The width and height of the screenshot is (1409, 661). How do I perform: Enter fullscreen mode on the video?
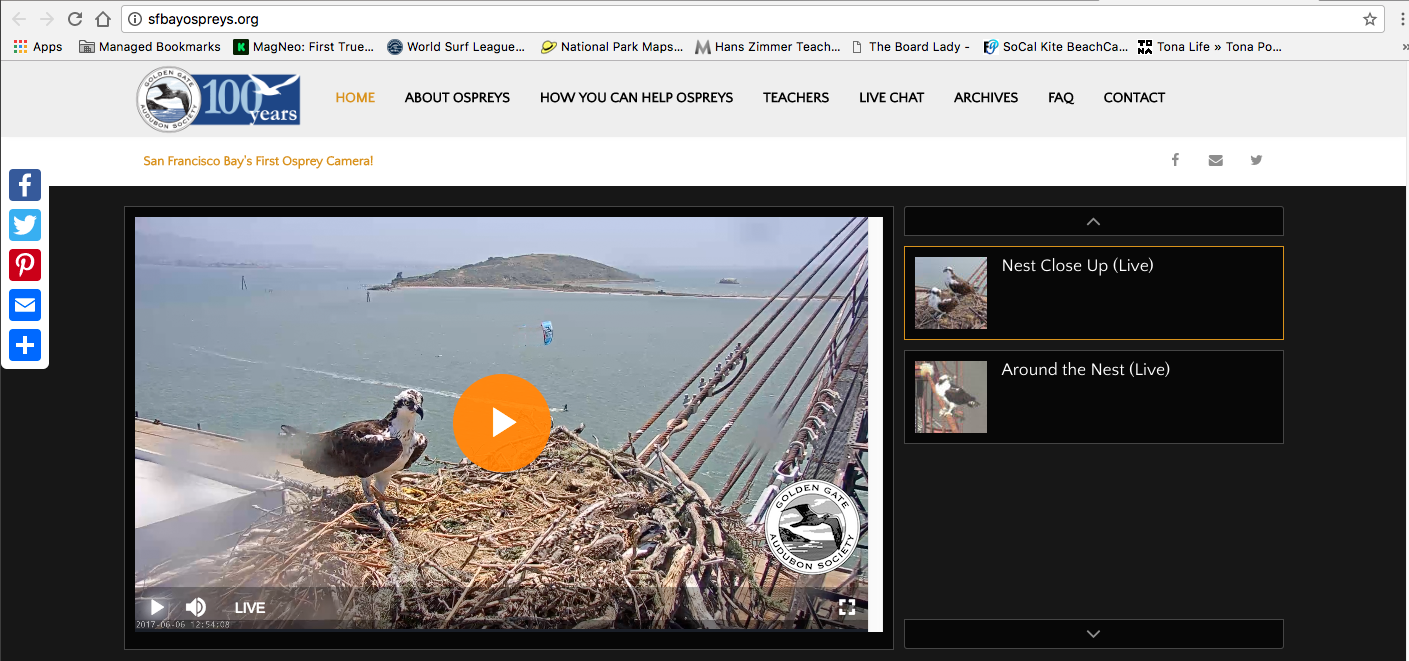pos(846,607)
